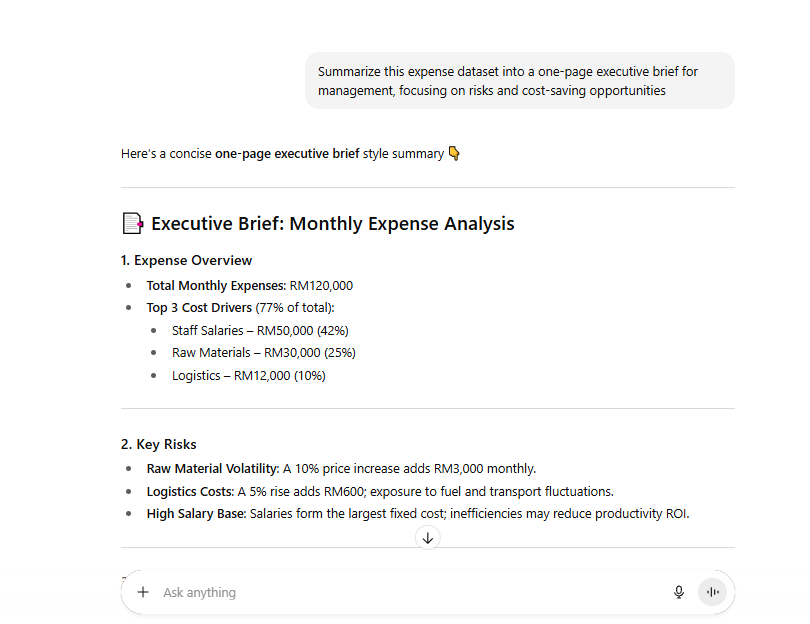This screenshot has width=810, height=624.
Task: Click the 'Executive Brief: Monthly Expense Analysis' heading
Action: coord(332,223)
